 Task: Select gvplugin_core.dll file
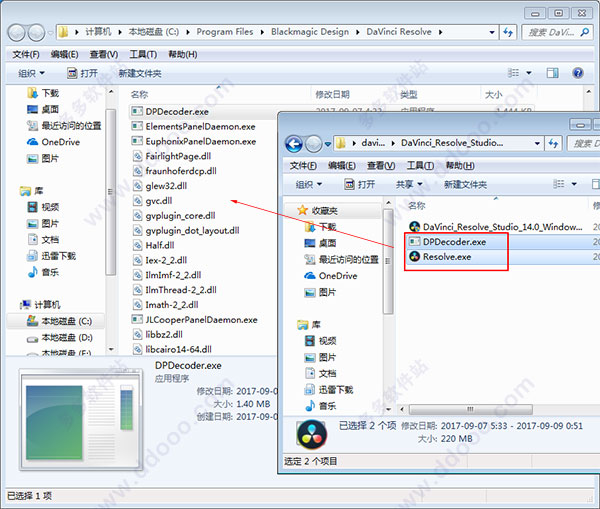point(174,216)
